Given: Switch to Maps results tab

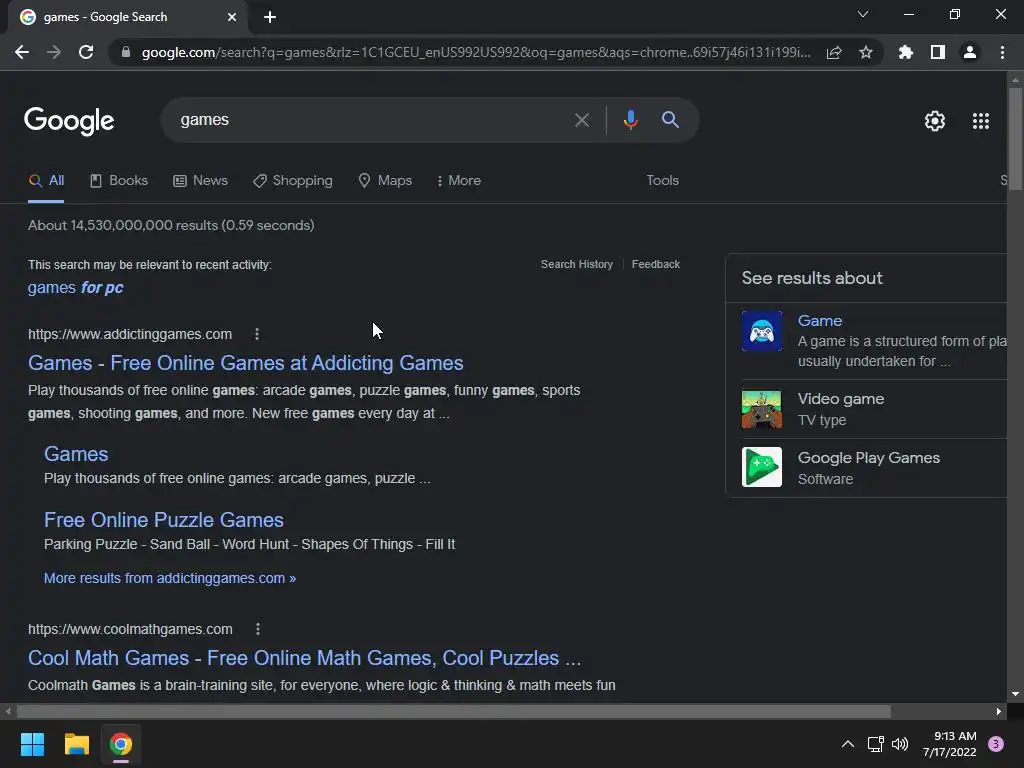Looking at the screenshot, I should click(385, 181).
